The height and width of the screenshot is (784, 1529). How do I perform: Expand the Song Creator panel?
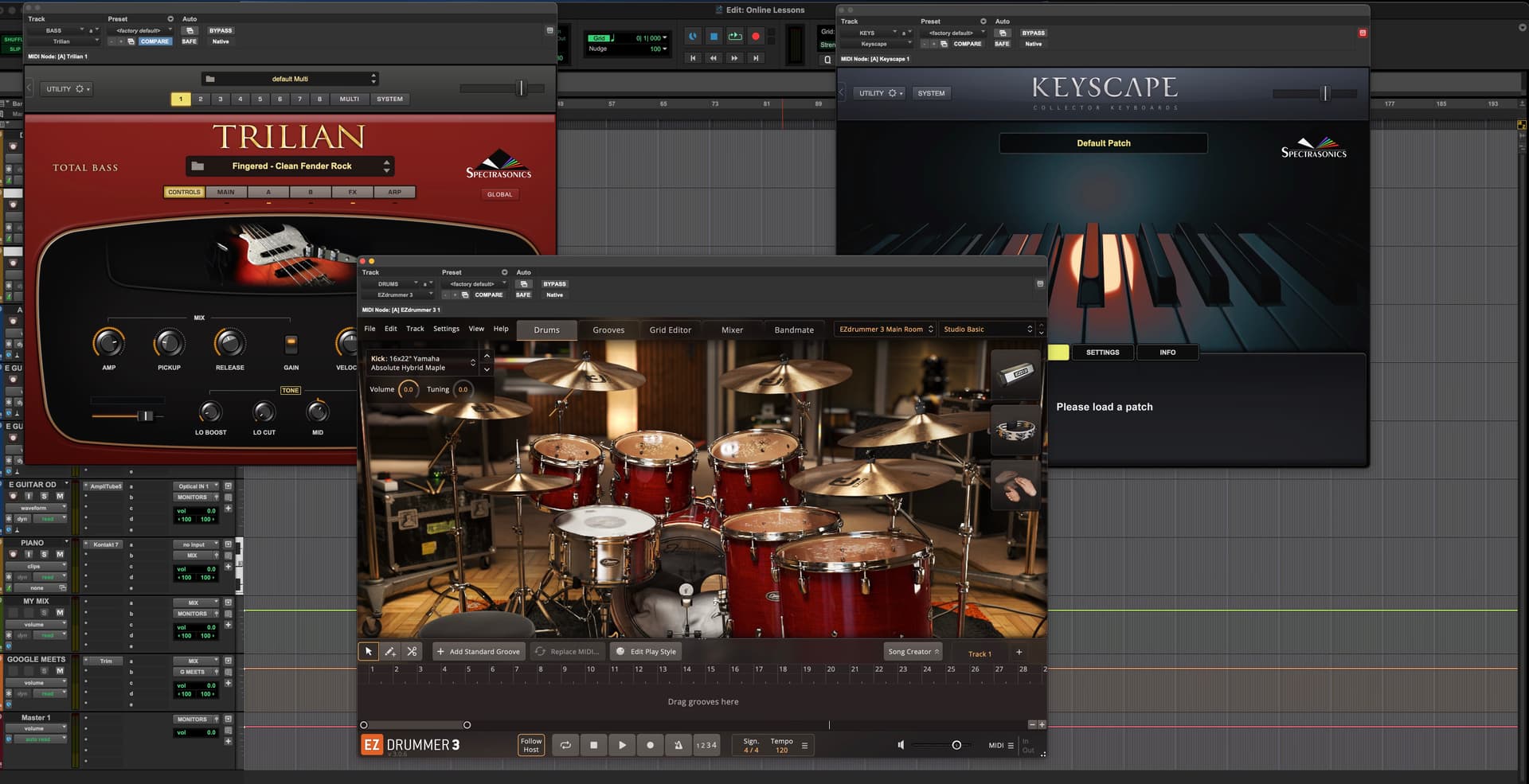tap(913, 651)
